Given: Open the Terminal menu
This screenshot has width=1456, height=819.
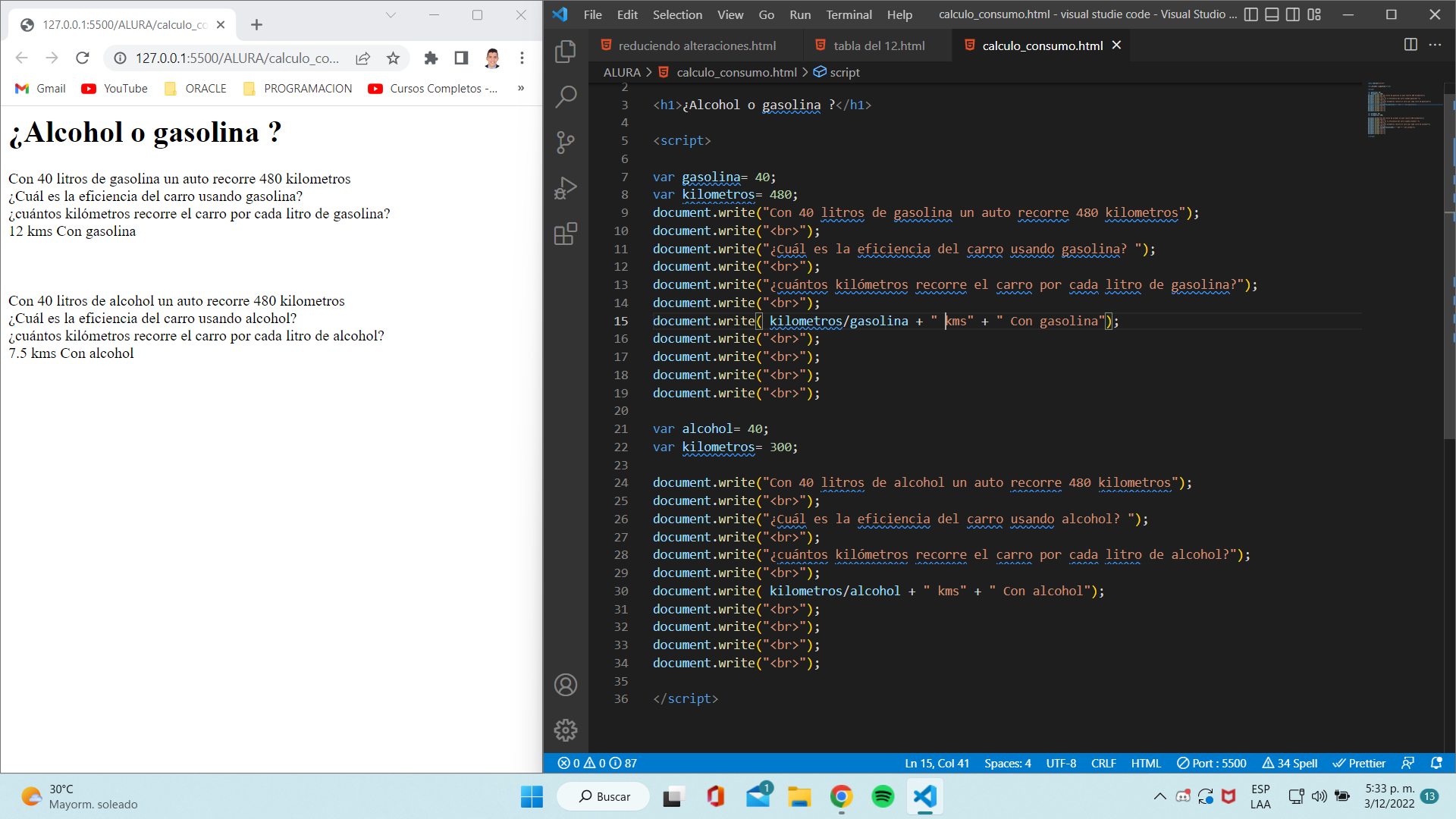Looking at the screenshot, I should [848, 14].
